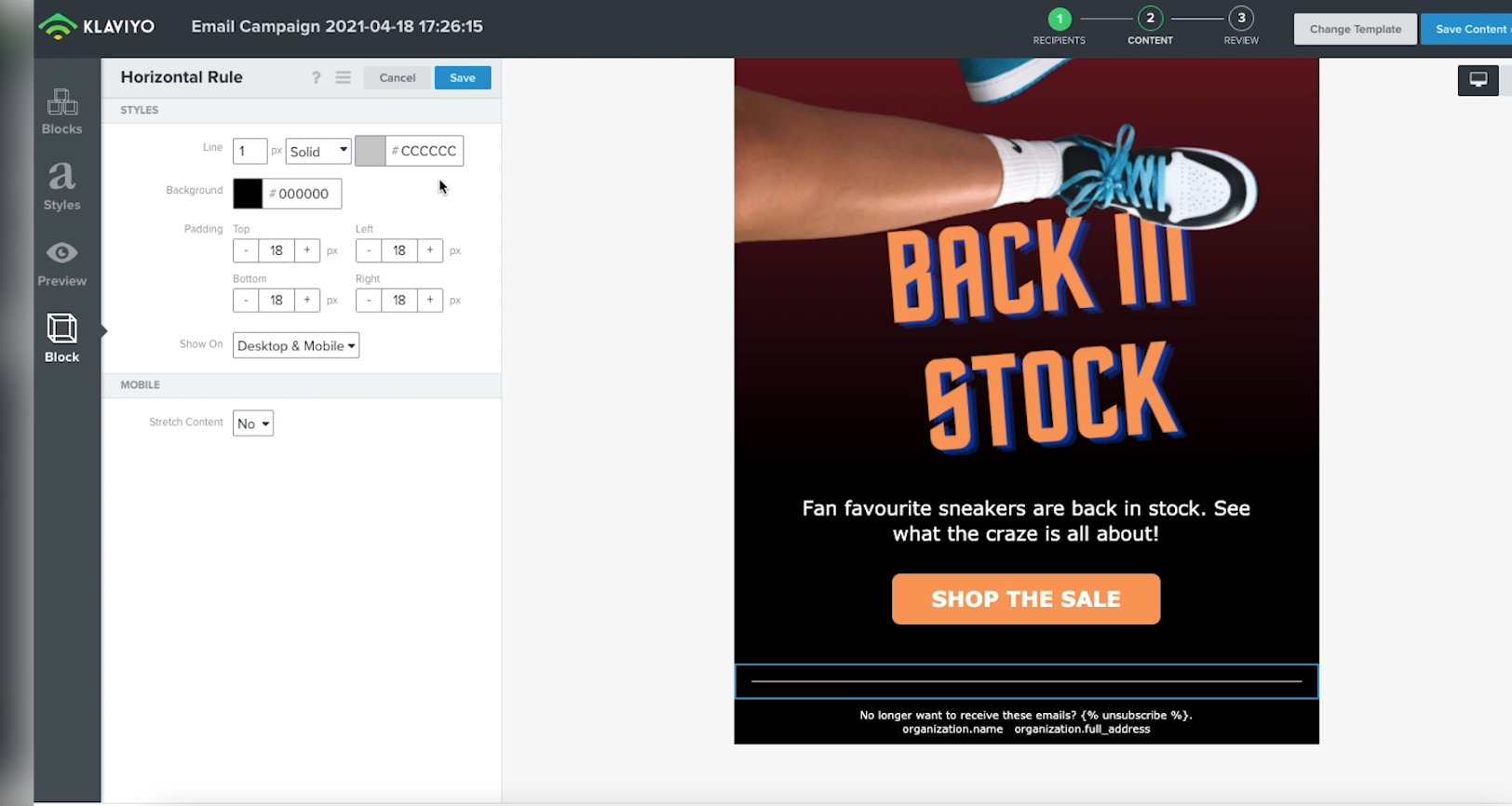
Task: Increase right padding with plus button
Action: coord(430,300)
